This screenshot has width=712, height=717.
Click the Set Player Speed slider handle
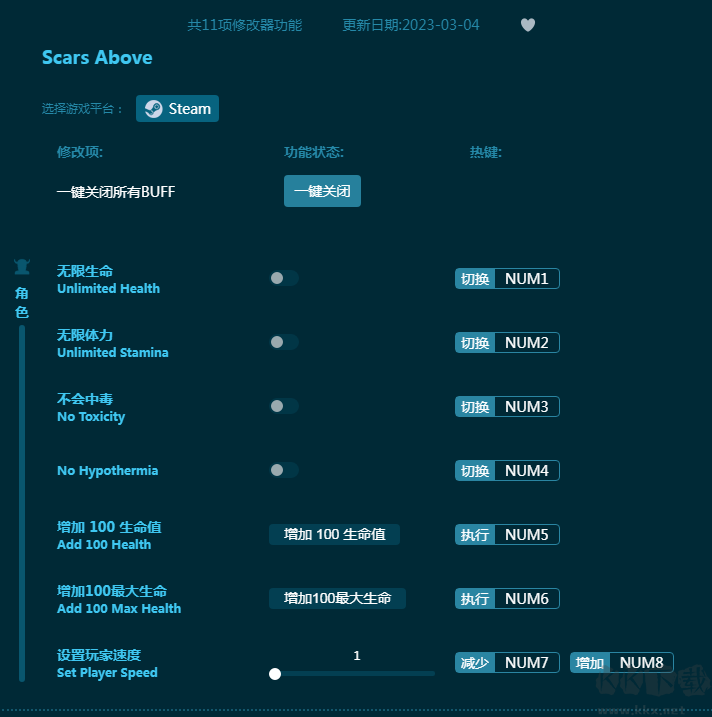point(275,674)
